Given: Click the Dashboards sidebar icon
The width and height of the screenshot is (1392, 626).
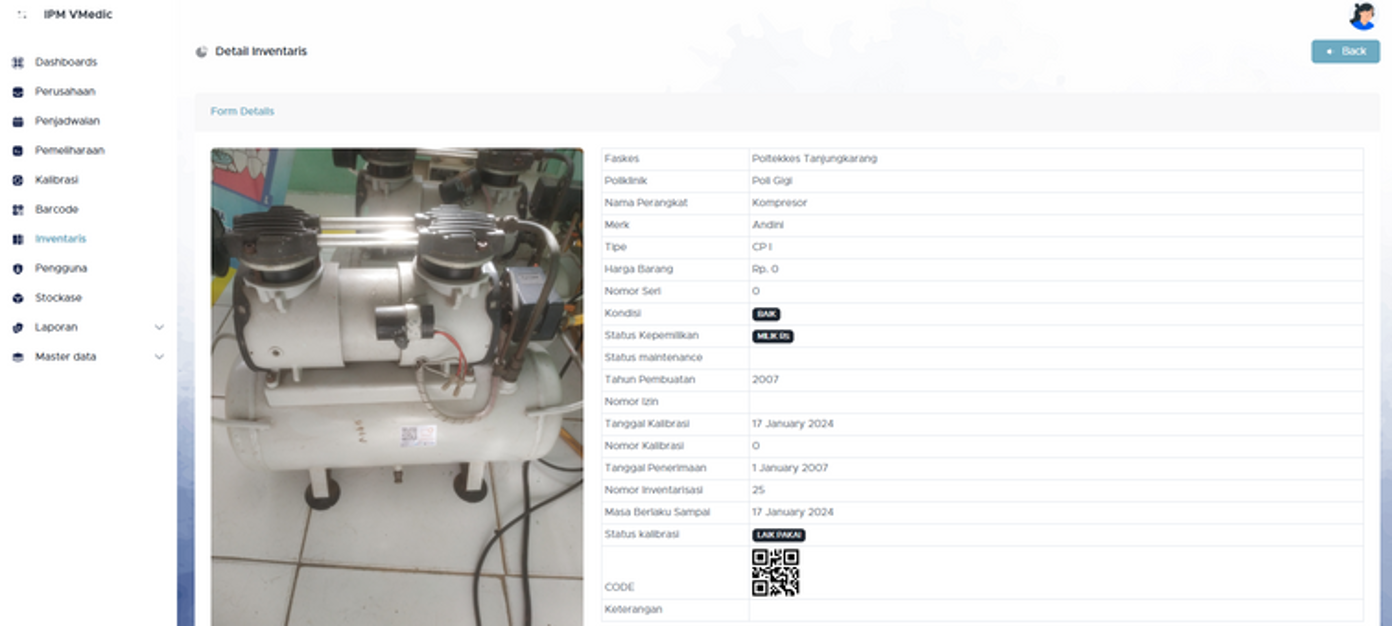Looking at the screenshot, I should (17, 62).
